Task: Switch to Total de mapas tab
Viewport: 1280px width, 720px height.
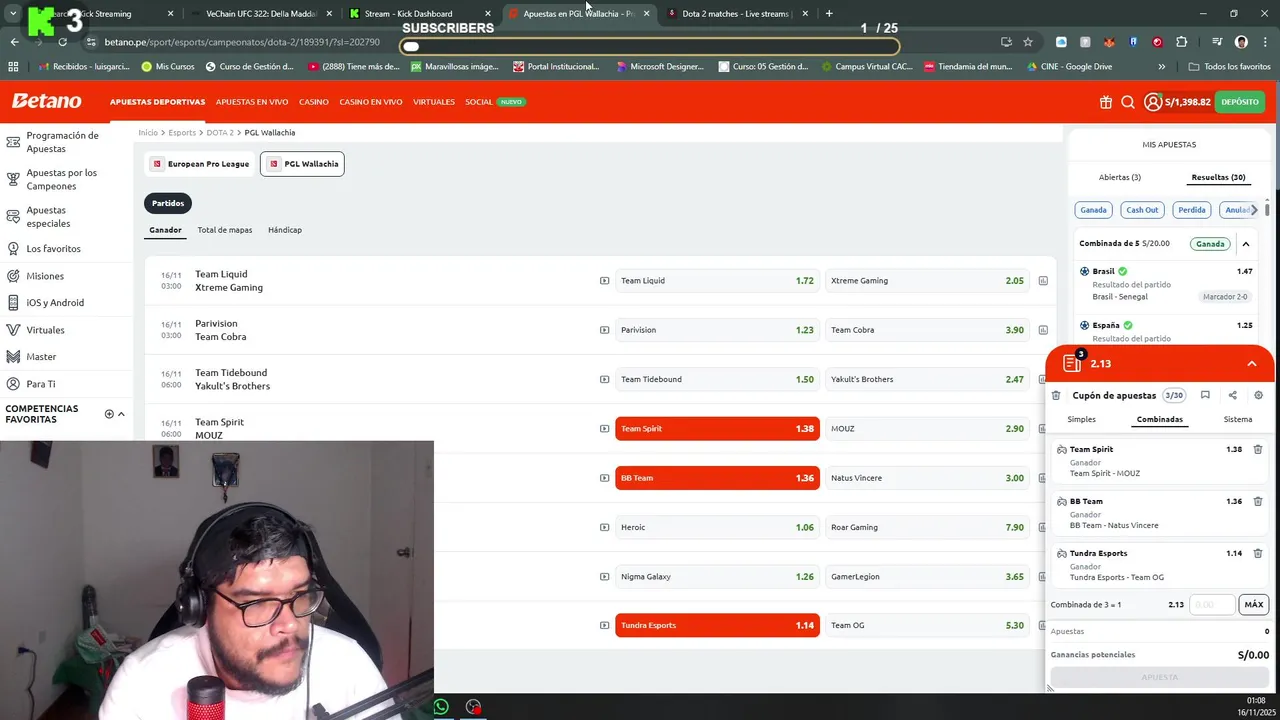Action: pos(225,230)
